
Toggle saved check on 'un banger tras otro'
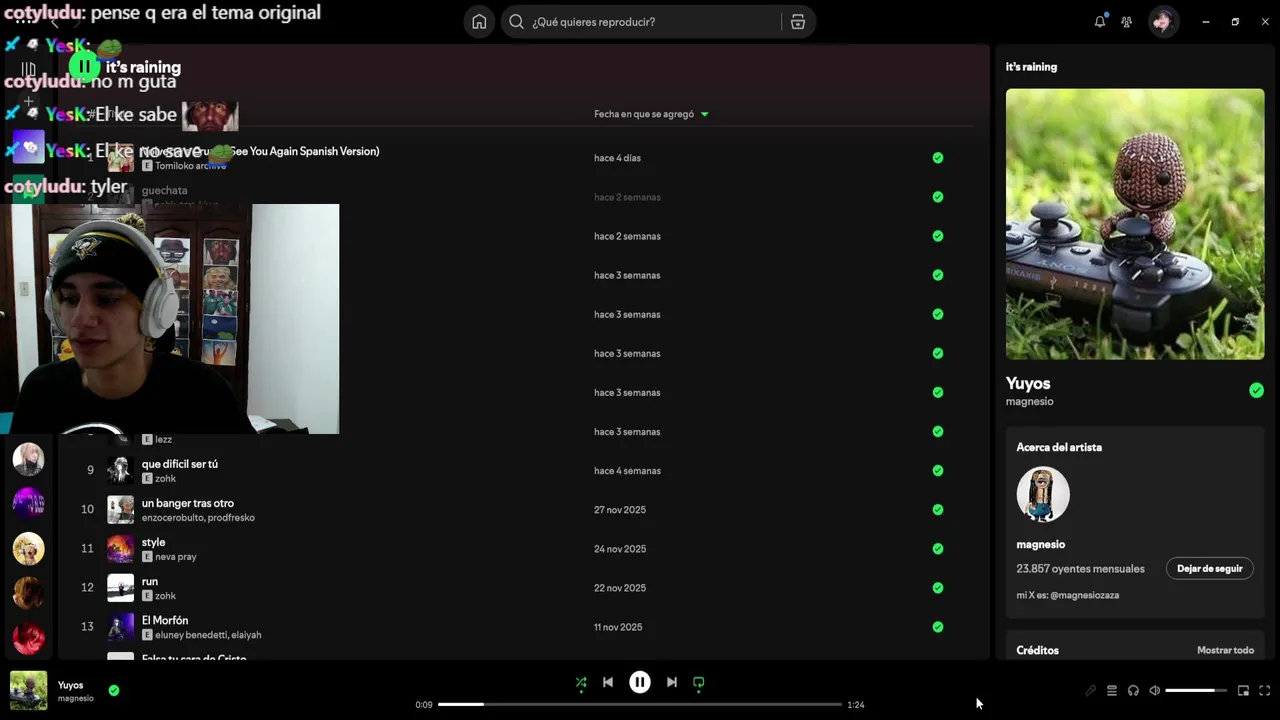[x=938, y=510]
